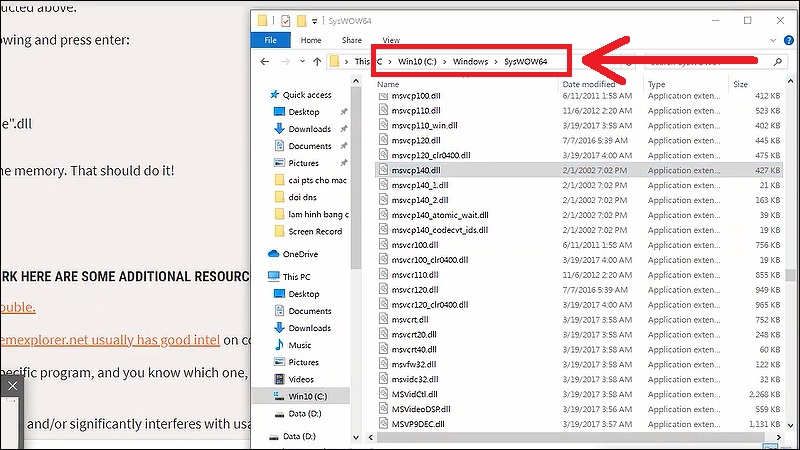
Task: Open Music under This PC
Action: (x=299, y=345)
